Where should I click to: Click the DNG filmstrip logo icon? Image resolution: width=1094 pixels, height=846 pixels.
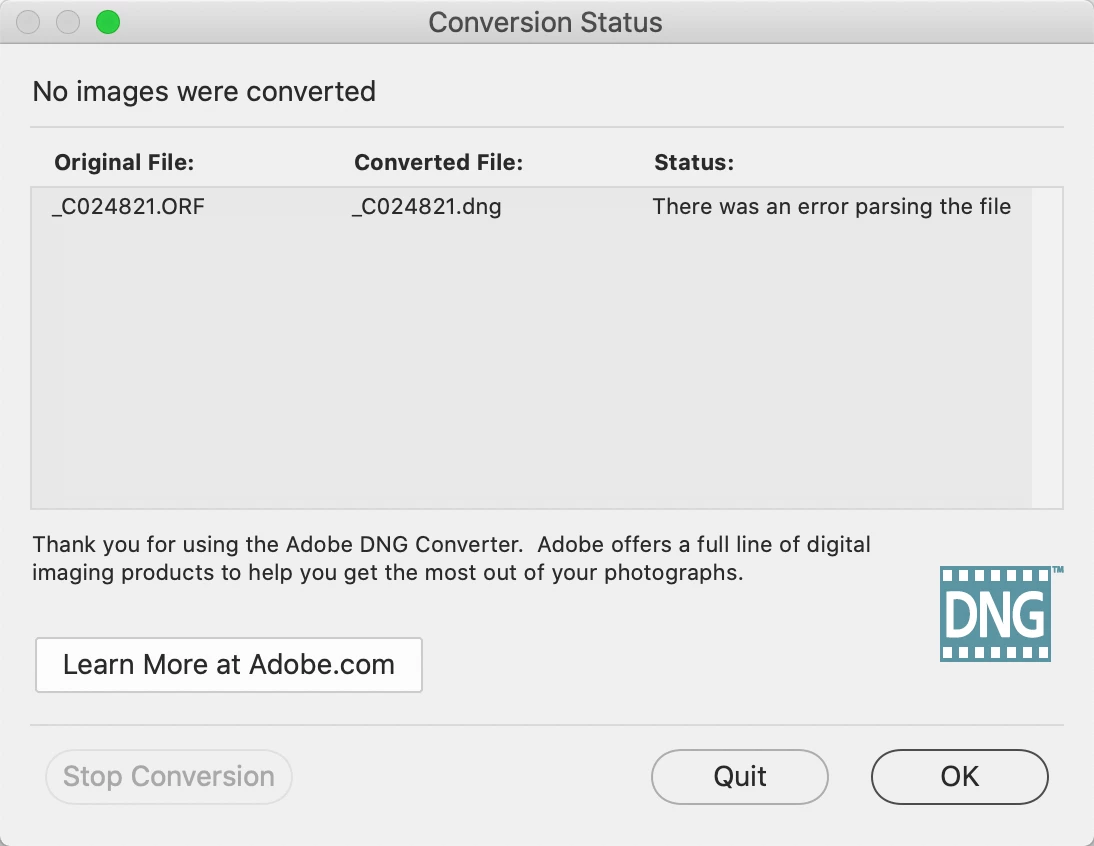(995, 614)
